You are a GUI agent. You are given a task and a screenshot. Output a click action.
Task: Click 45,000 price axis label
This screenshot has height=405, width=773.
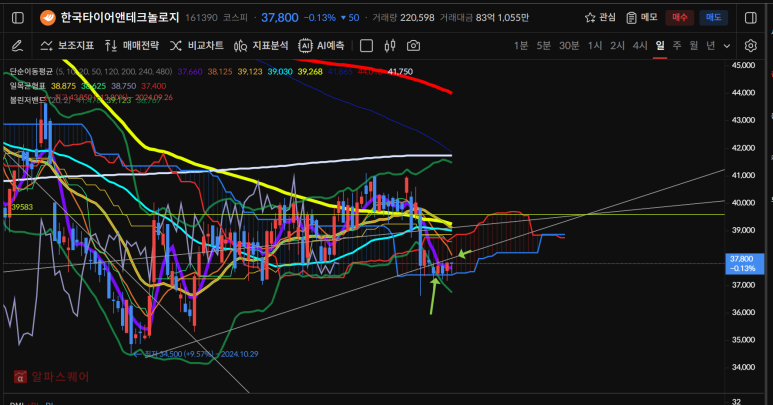tap(743, 65)
